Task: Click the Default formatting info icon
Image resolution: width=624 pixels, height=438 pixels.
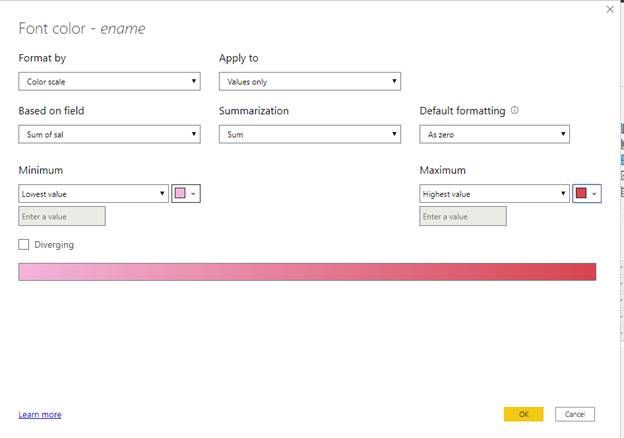Action: tap(515, 110)
